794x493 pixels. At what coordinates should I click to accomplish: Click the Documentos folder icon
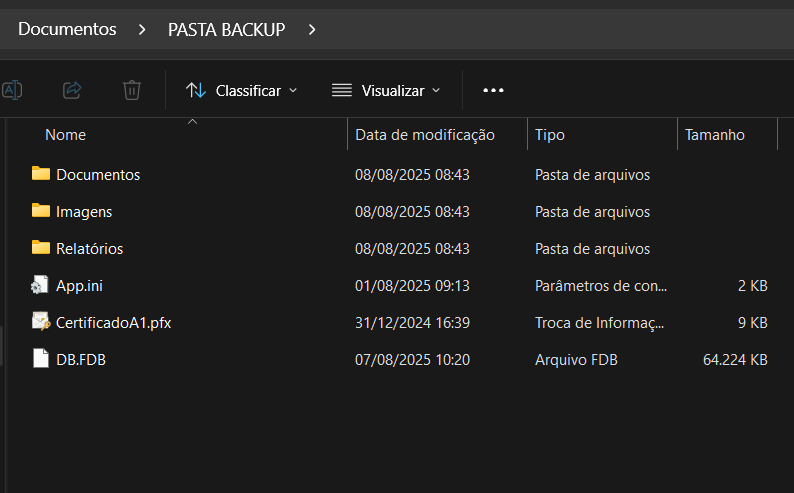[40, 174]
